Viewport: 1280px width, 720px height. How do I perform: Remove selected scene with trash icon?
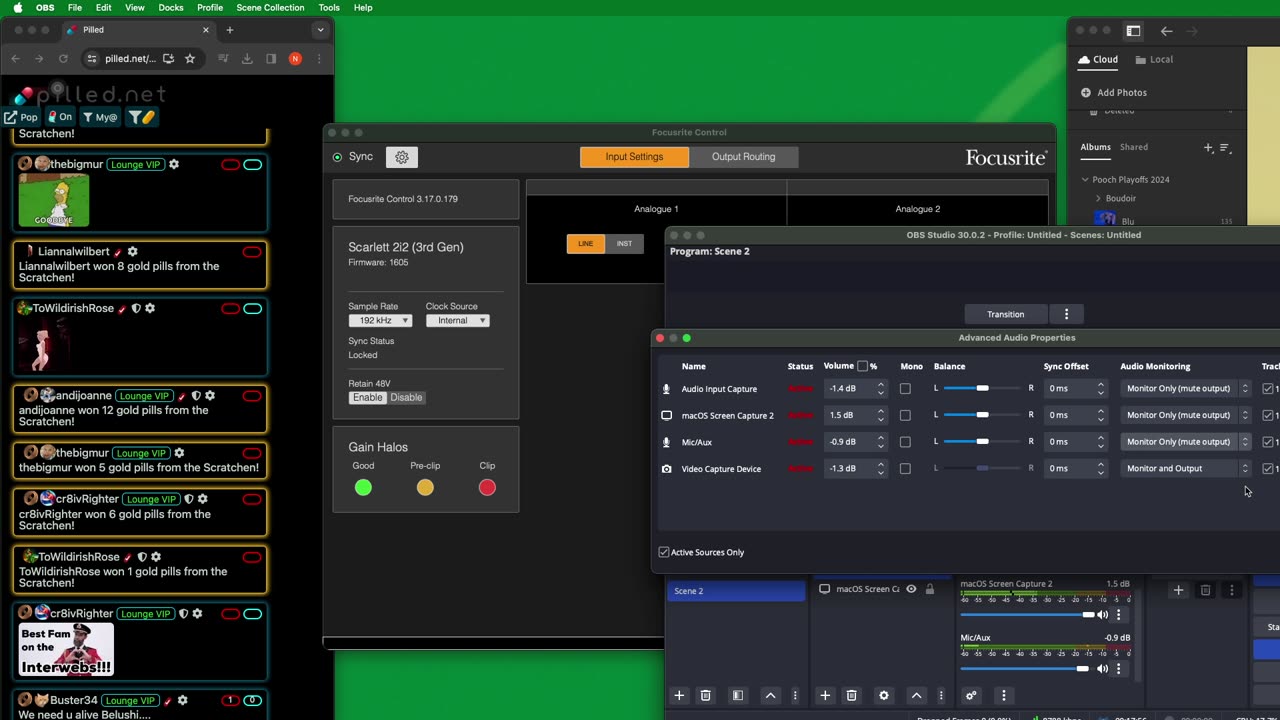[x=705, y=695]
